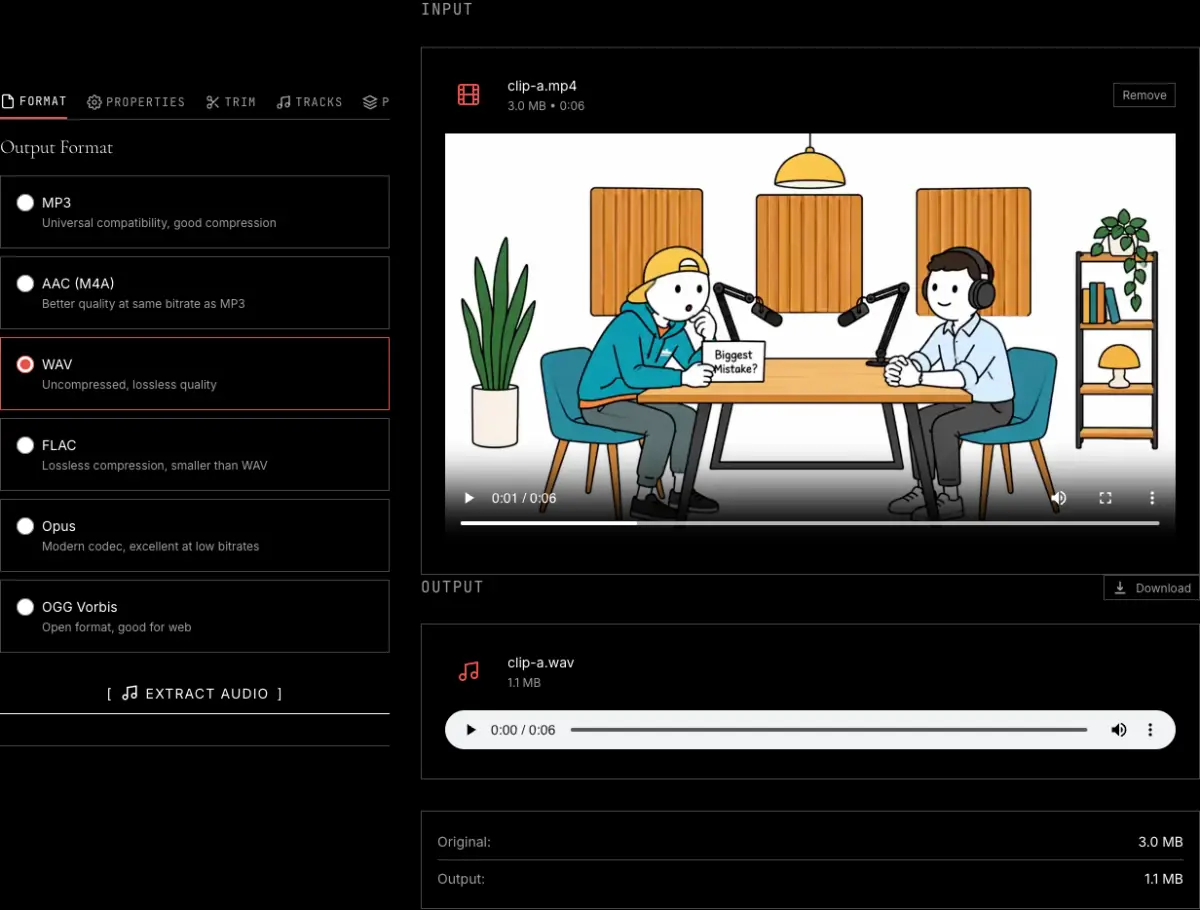Open the audio player three-dot menu
The image size is (1200, 910).
tap(1151, 730)
